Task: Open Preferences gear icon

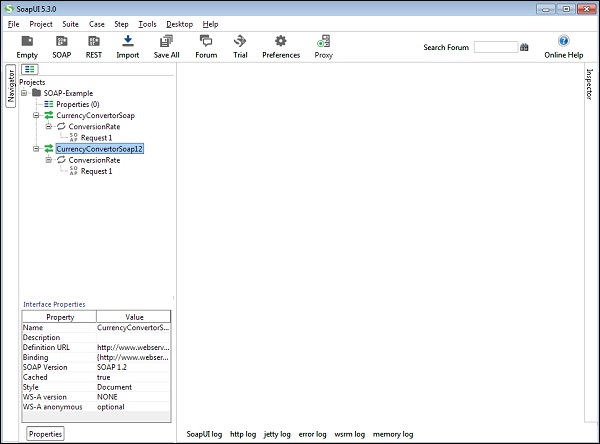Action: pyautogui.click(x=281, y=42)
